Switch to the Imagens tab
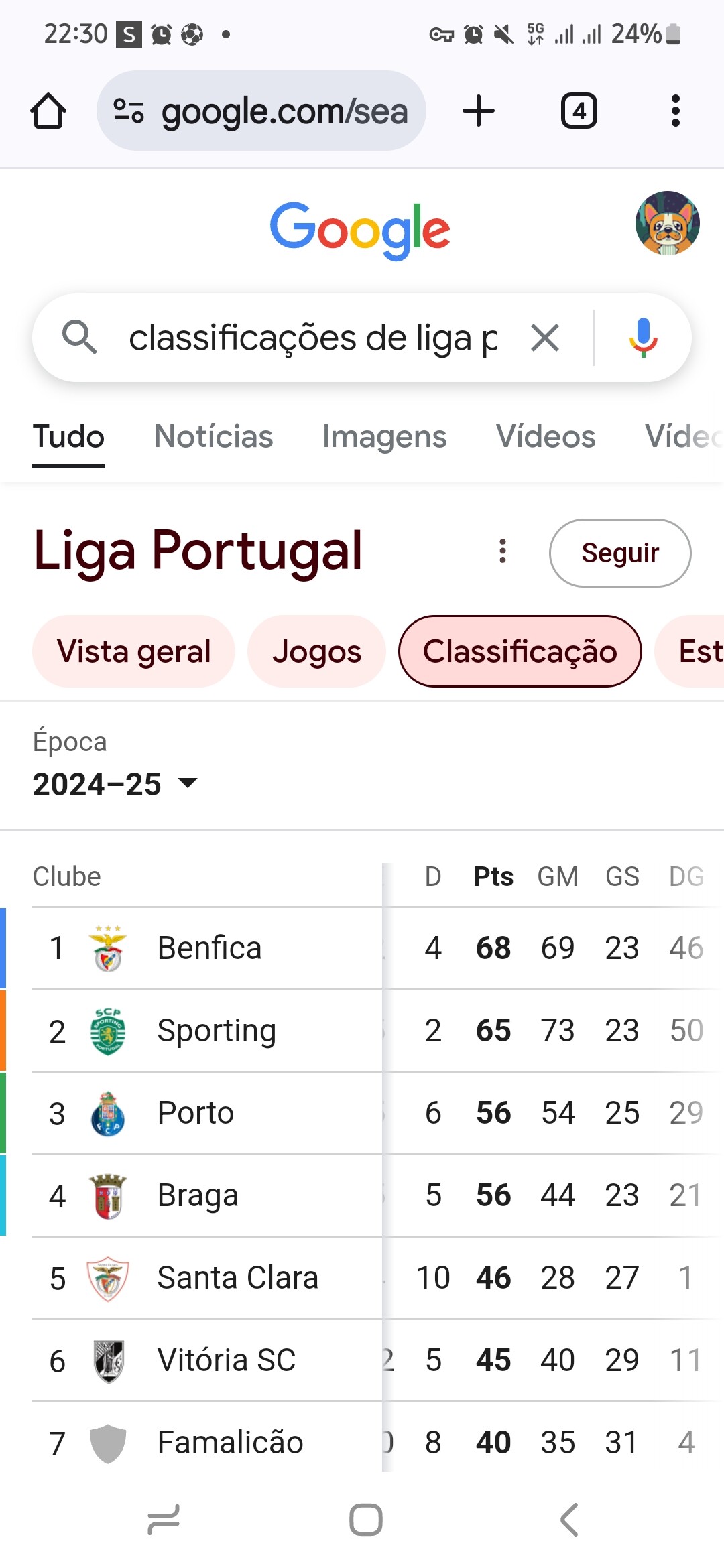 pyautogui.click(x=384, y=437)
